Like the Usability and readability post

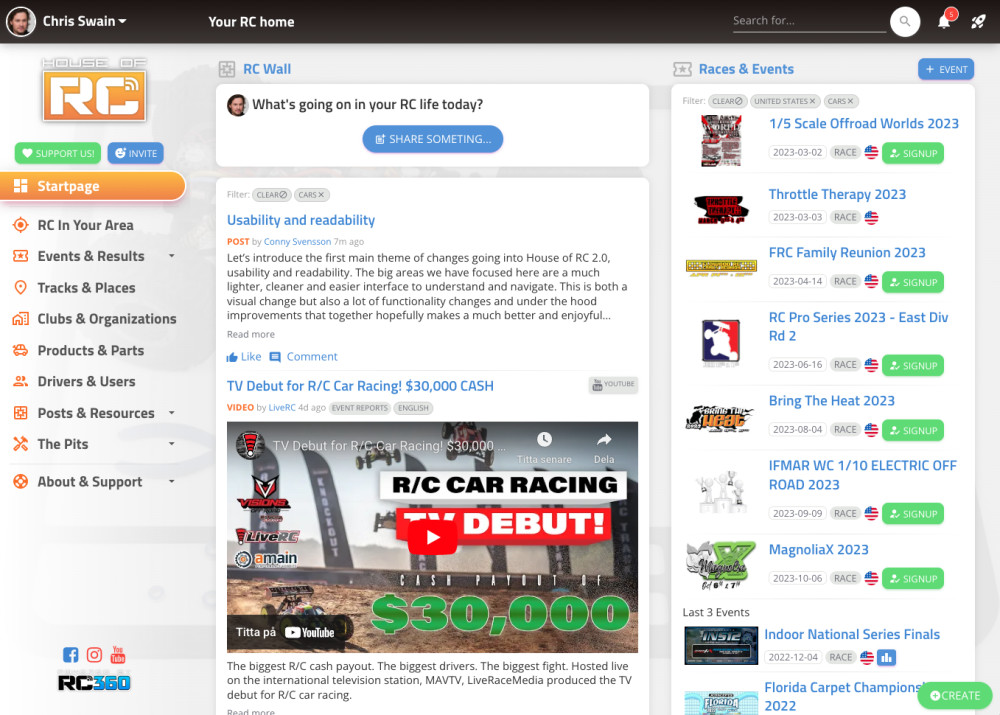244,357
